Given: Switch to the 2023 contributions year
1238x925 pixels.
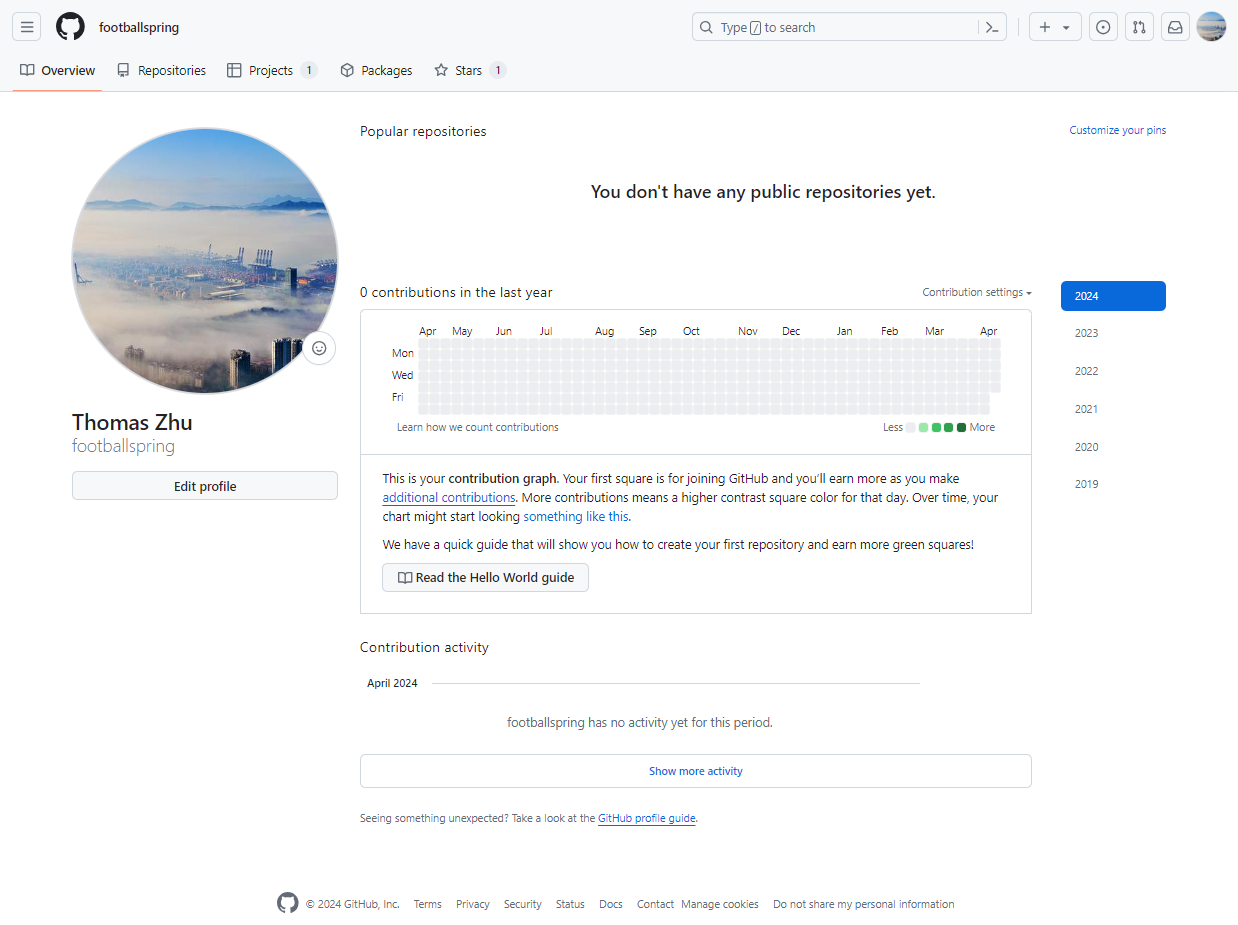Looking at the screenshot, I should [x=1086, y=333].
